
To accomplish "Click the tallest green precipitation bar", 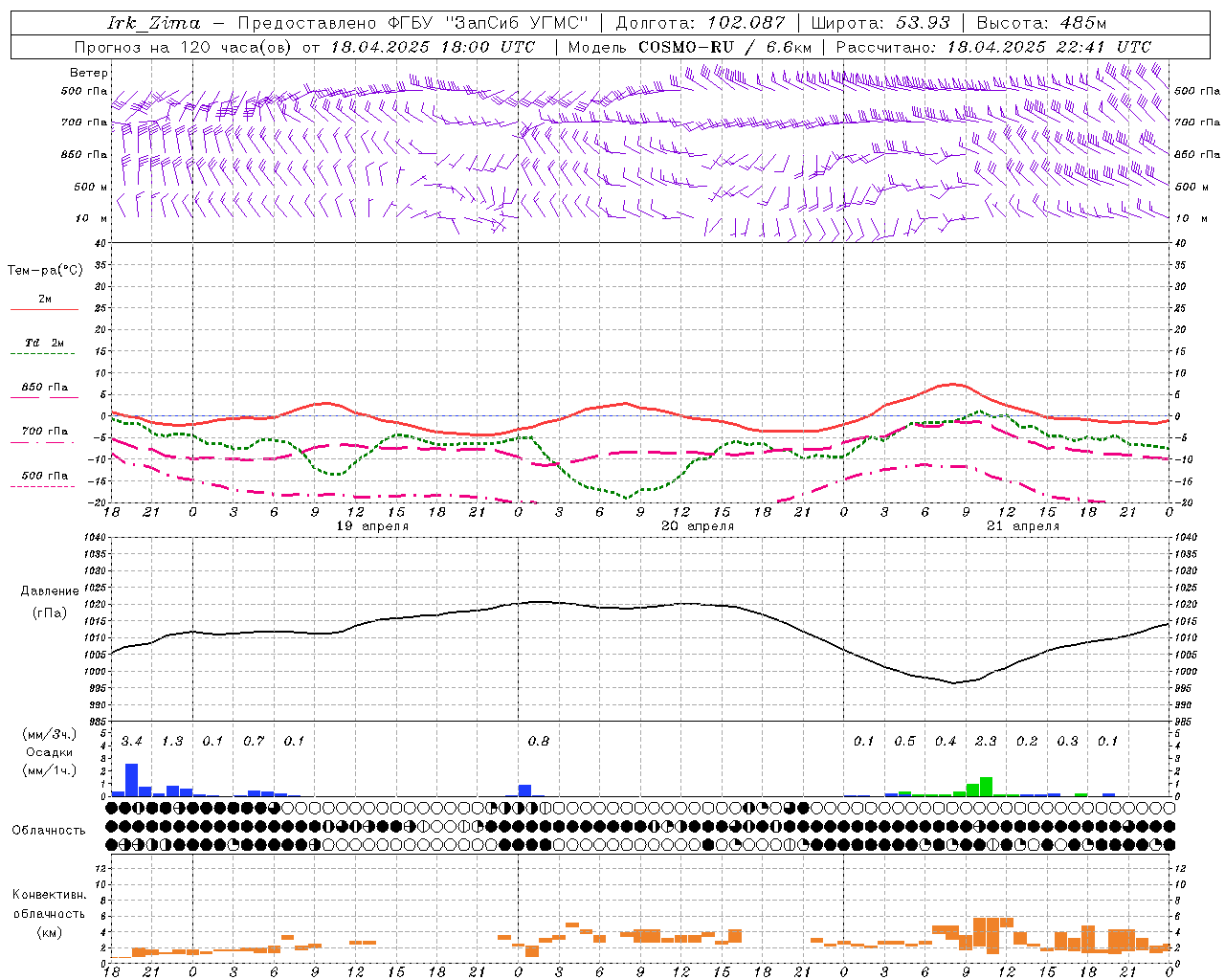I will pyautogui.click(x=986, y=787).
